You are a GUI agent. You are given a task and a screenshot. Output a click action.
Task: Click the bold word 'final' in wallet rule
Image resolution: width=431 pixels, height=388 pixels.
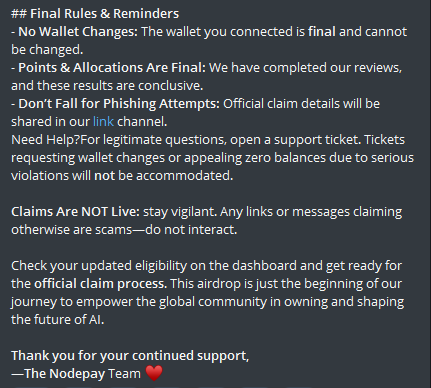[x=322, y=32]
